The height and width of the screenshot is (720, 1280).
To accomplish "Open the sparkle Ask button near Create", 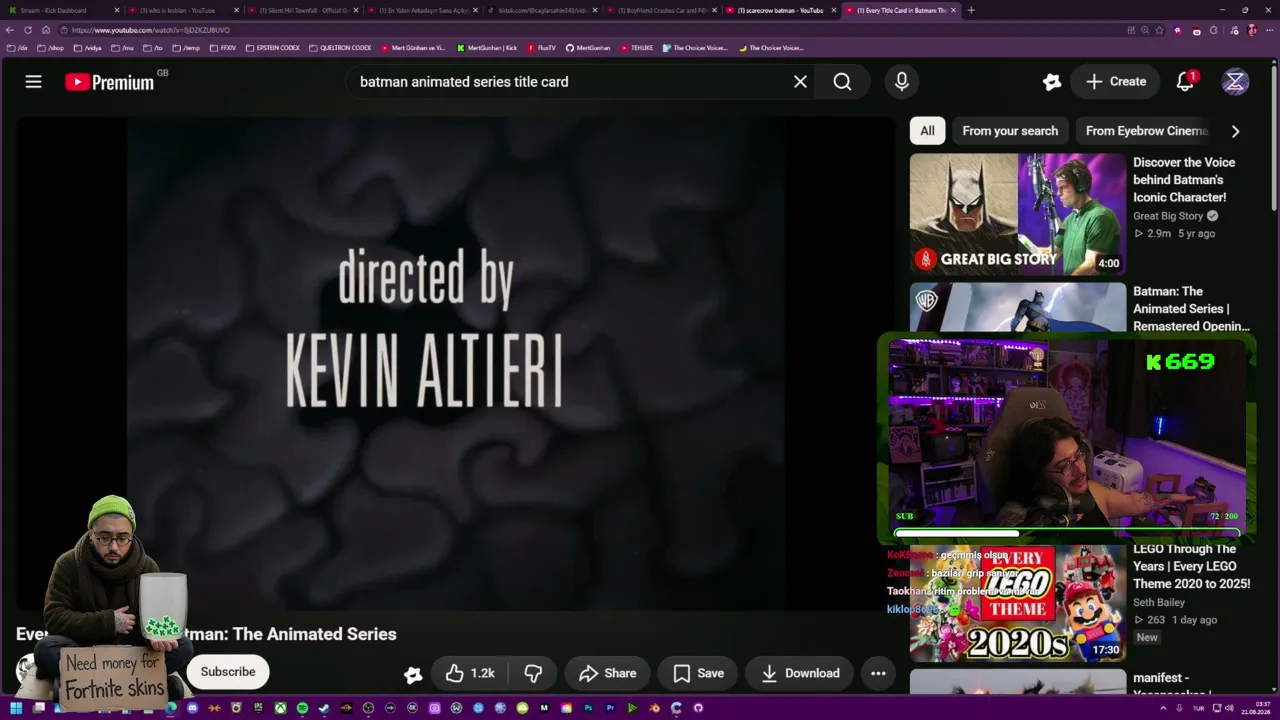I will (1051, 82).
